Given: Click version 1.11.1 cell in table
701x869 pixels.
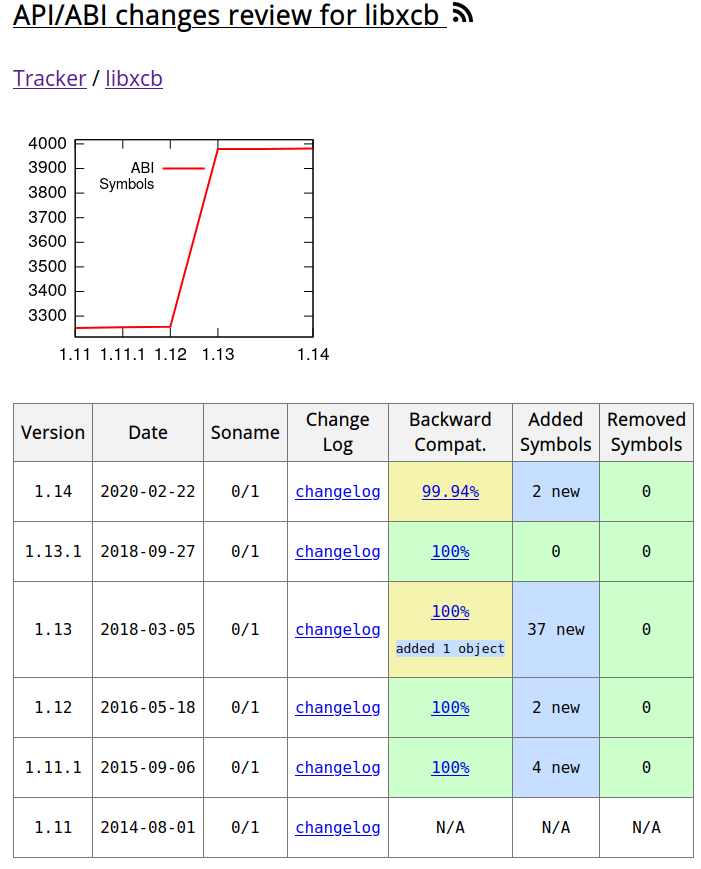Looking at the screenshot, I should click(53, 768).
